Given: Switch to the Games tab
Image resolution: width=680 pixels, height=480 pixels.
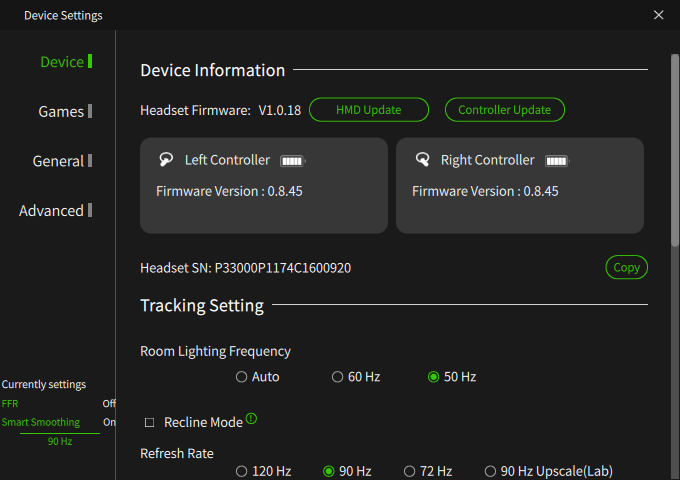Looking at the screenshot, I should [x=61, y=111].
